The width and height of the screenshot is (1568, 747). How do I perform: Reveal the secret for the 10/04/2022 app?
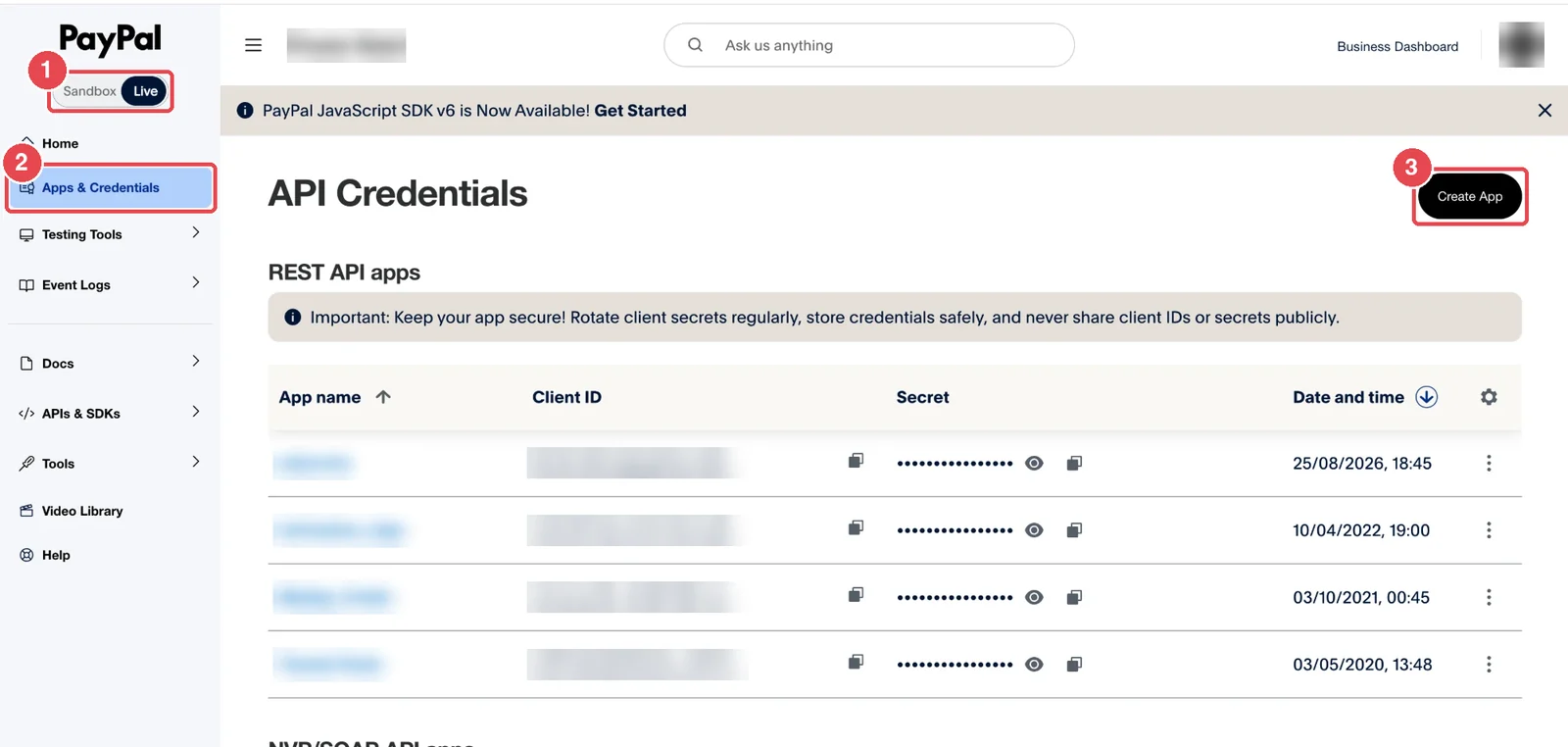pyautogui.click(x=1034, y=530)
